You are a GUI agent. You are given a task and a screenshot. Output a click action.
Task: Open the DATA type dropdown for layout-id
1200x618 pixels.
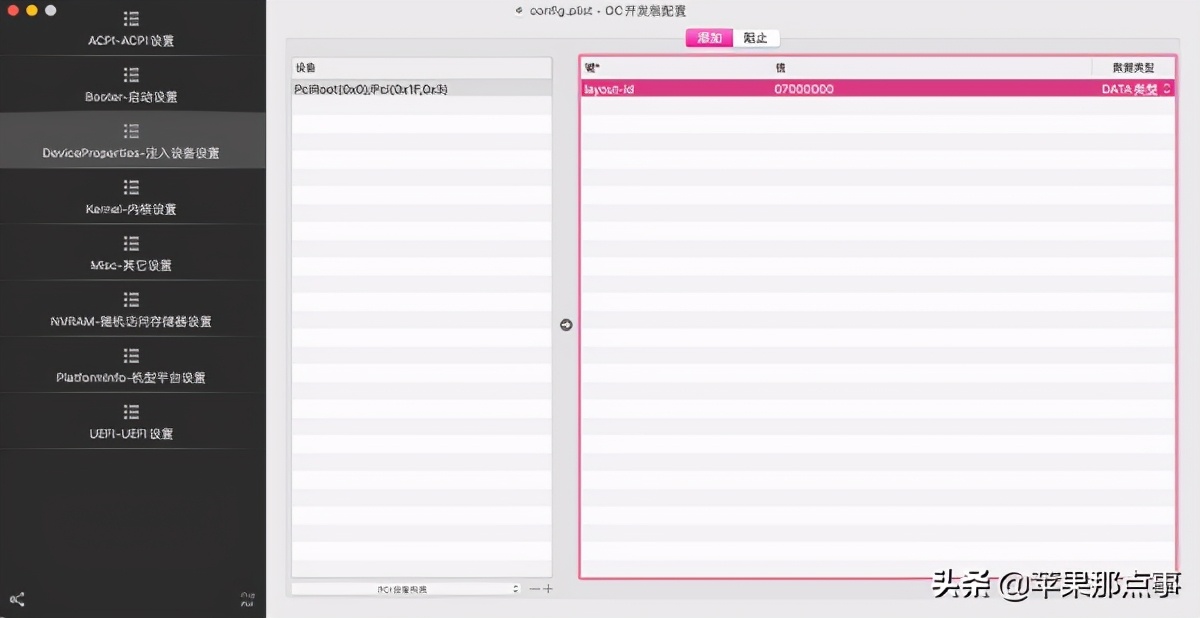pos(1135,89)
